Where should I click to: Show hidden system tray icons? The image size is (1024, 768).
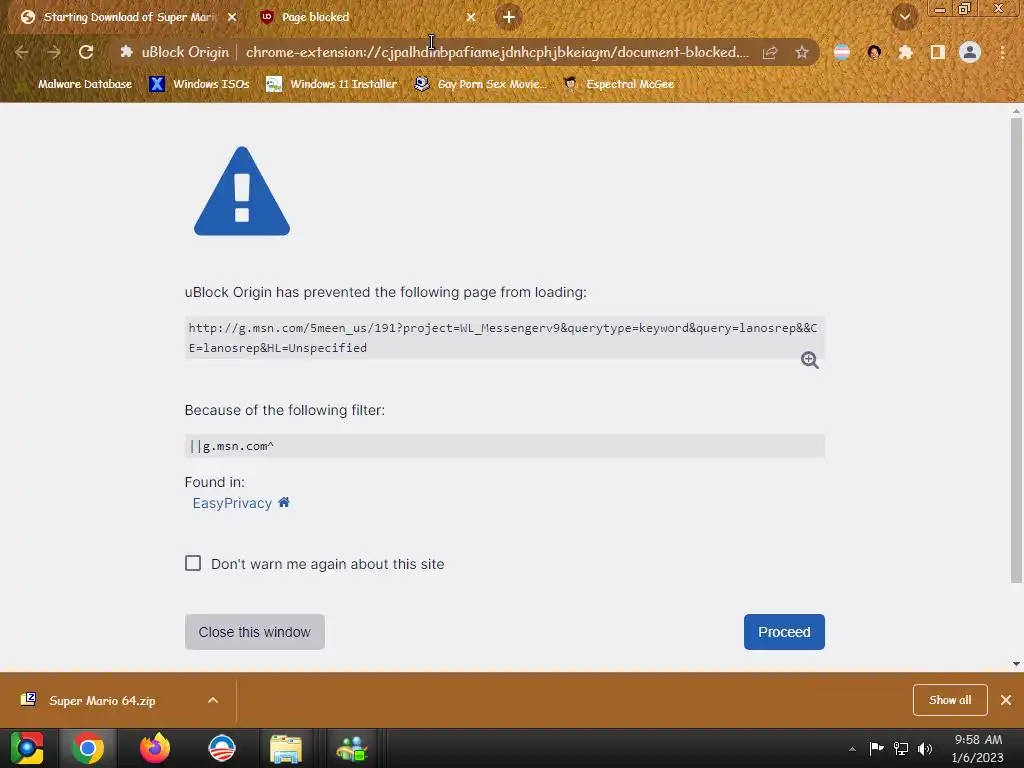pos(852,749)
